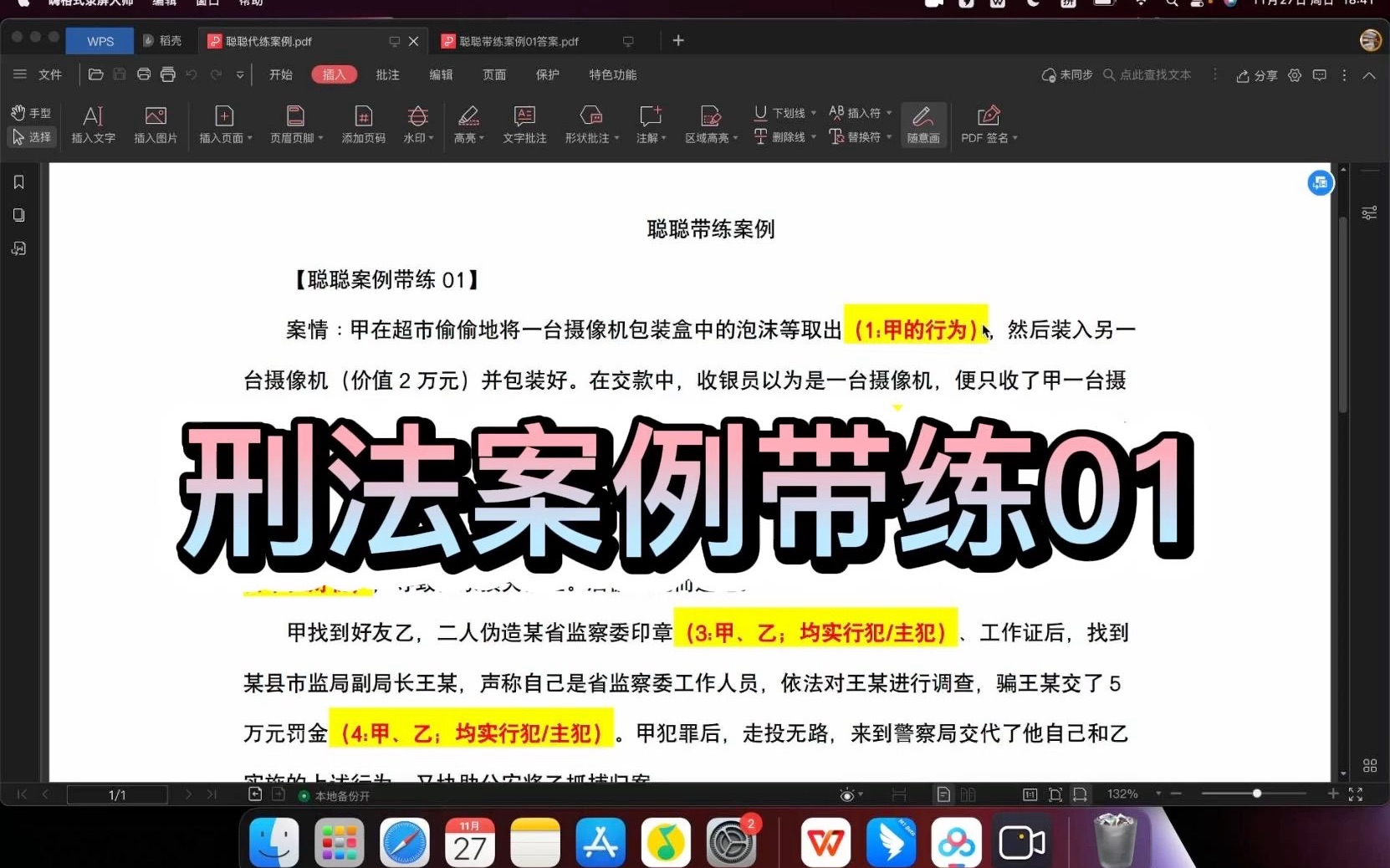Open QQ Music from the dock
This screenshot has height=868, width=1390.
[666, 841]
